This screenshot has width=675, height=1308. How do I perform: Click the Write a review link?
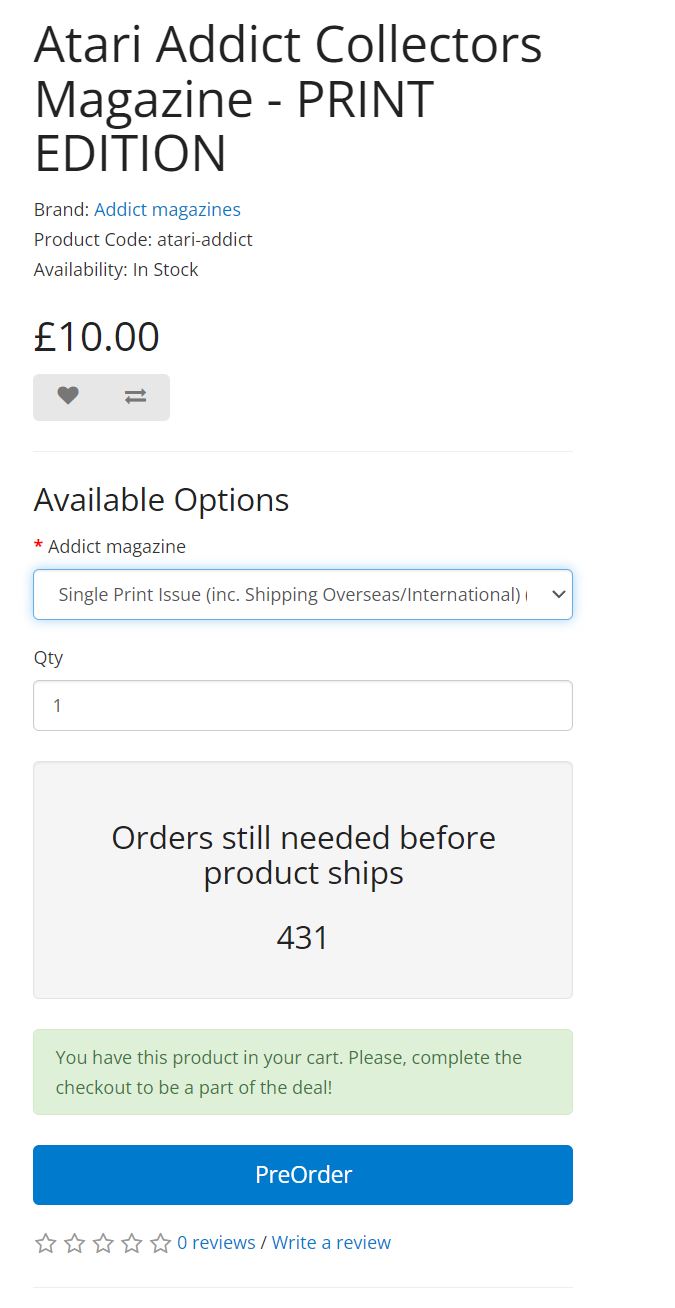pyautogui.click(x=331, y=1243)
